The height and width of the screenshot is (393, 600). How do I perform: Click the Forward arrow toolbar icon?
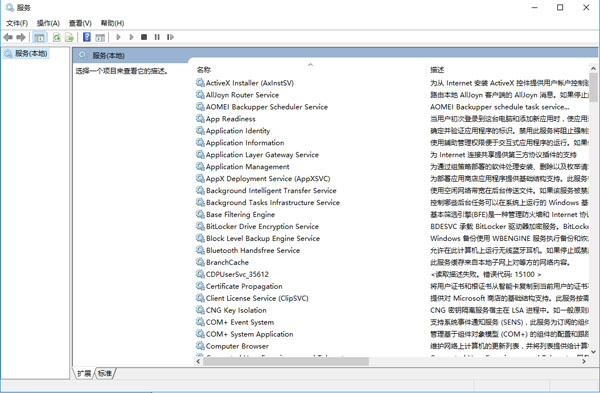tap(21, 37)
